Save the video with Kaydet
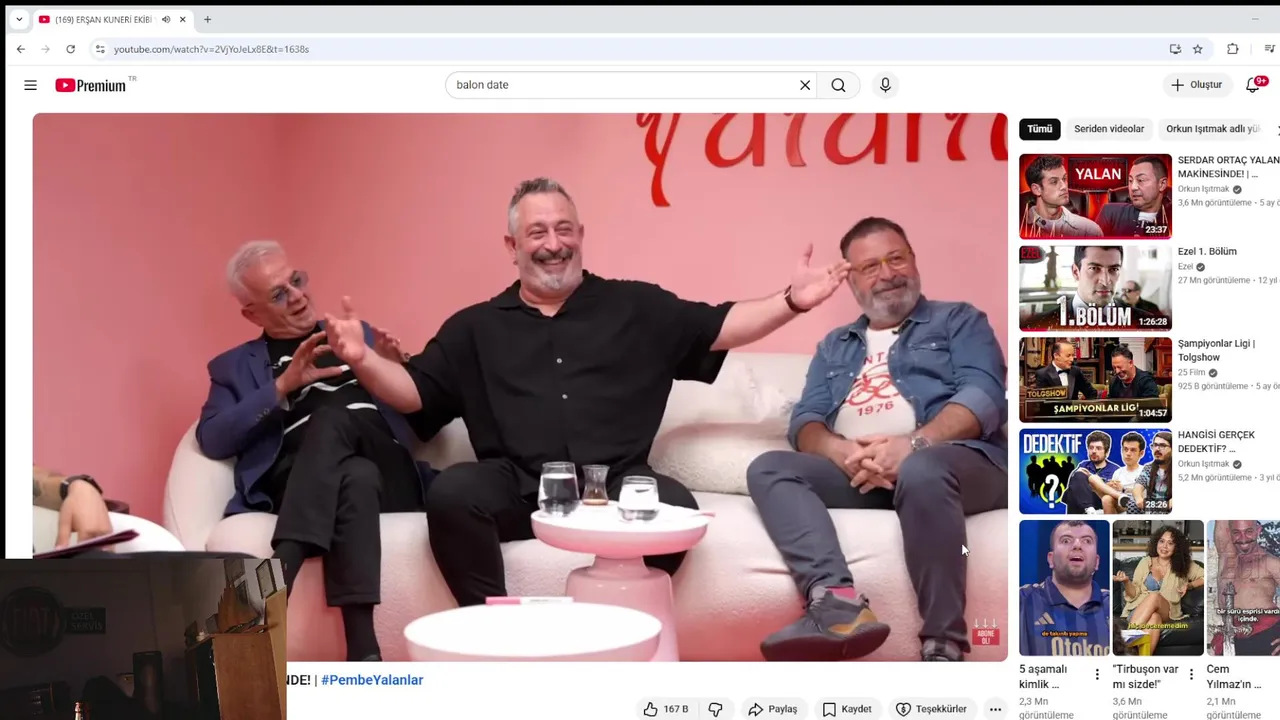Image resolution: width=1280 pixels, height=720 pixels. [x=847, y=709]
